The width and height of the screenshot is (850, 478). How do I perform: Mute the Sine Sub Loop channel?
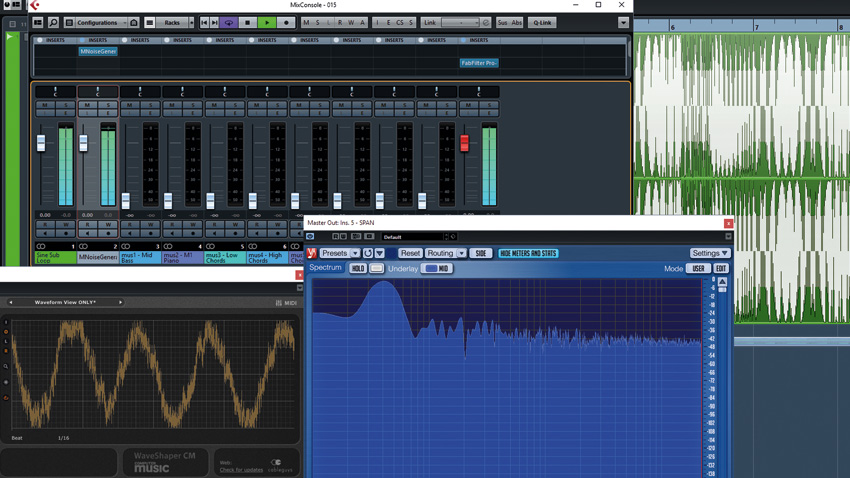click(x=45, y=105)
